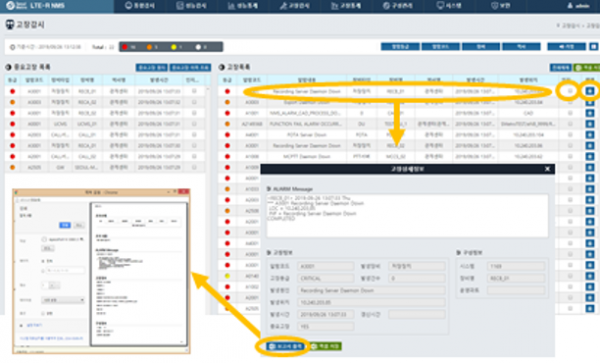
Task: Click the ALARM Message text area
Action: coord(407,215)
